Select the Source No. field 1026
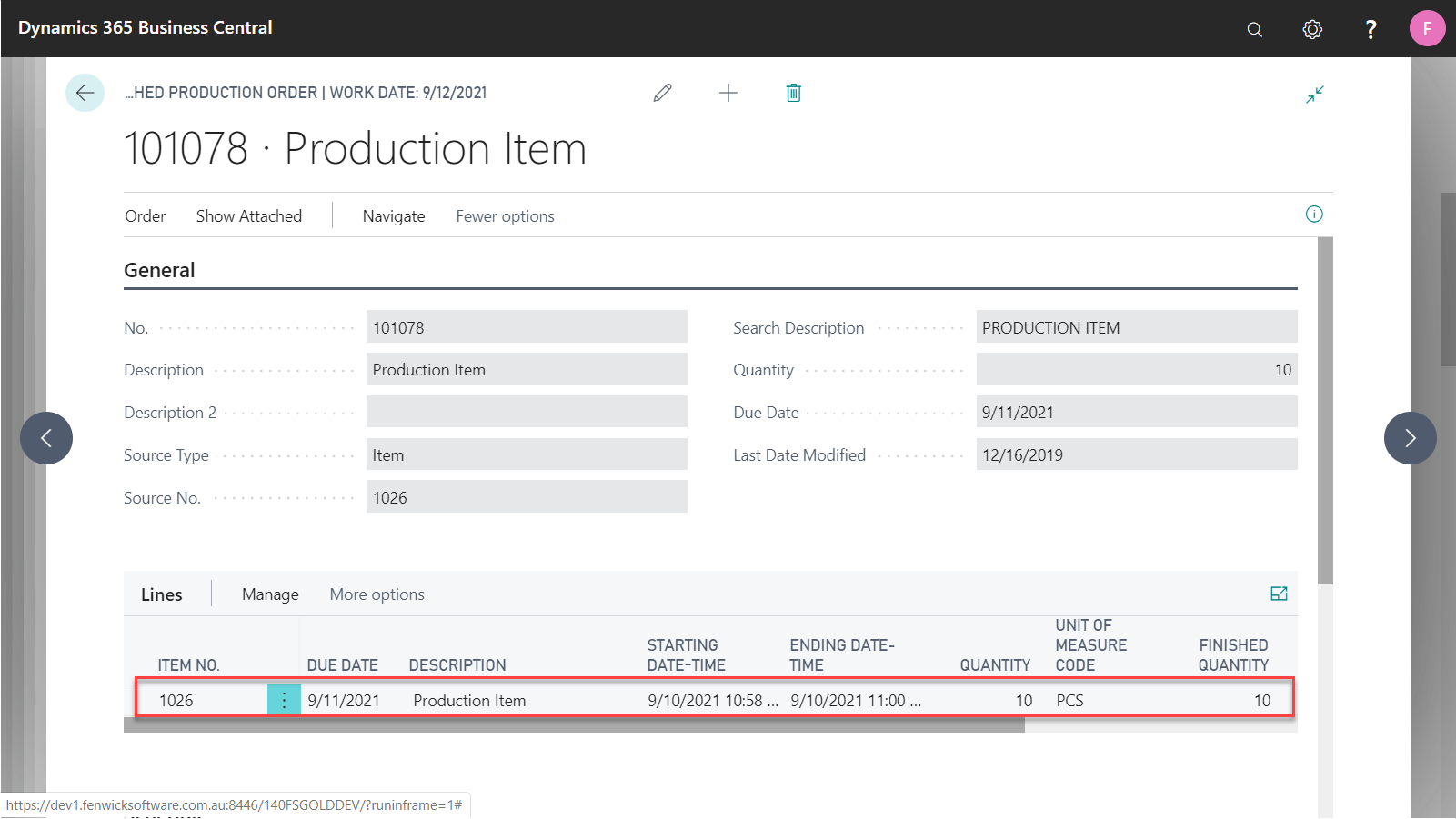The width and height of the screenshot is (1456, 819). [527, 497]
